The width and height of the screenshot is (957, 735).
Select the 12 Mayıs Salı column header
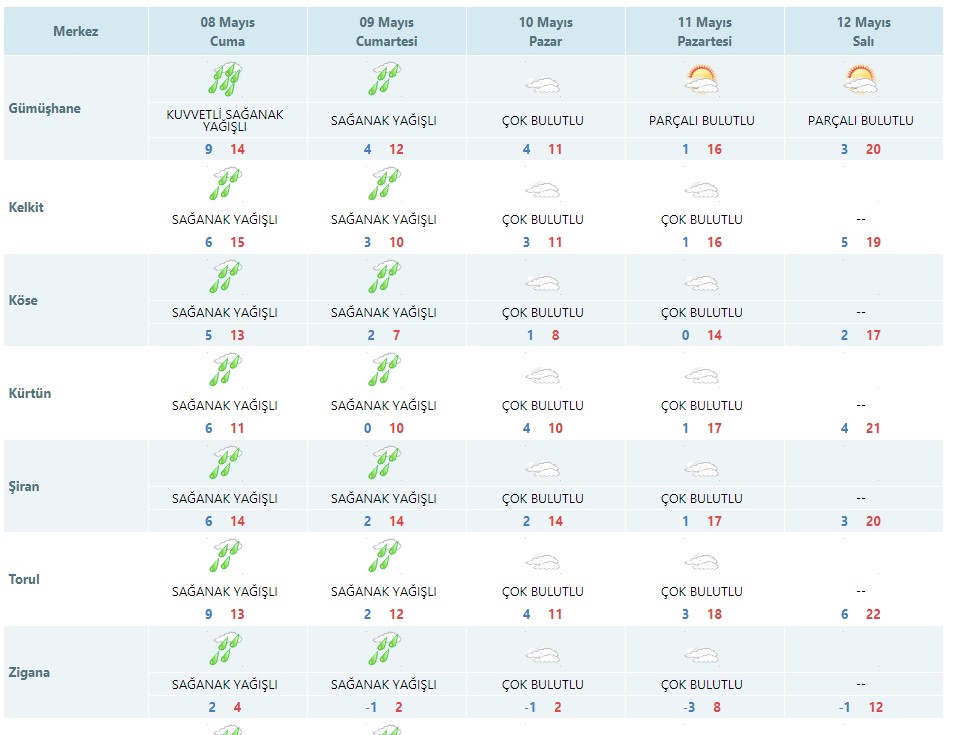click(x=863, y=32)
